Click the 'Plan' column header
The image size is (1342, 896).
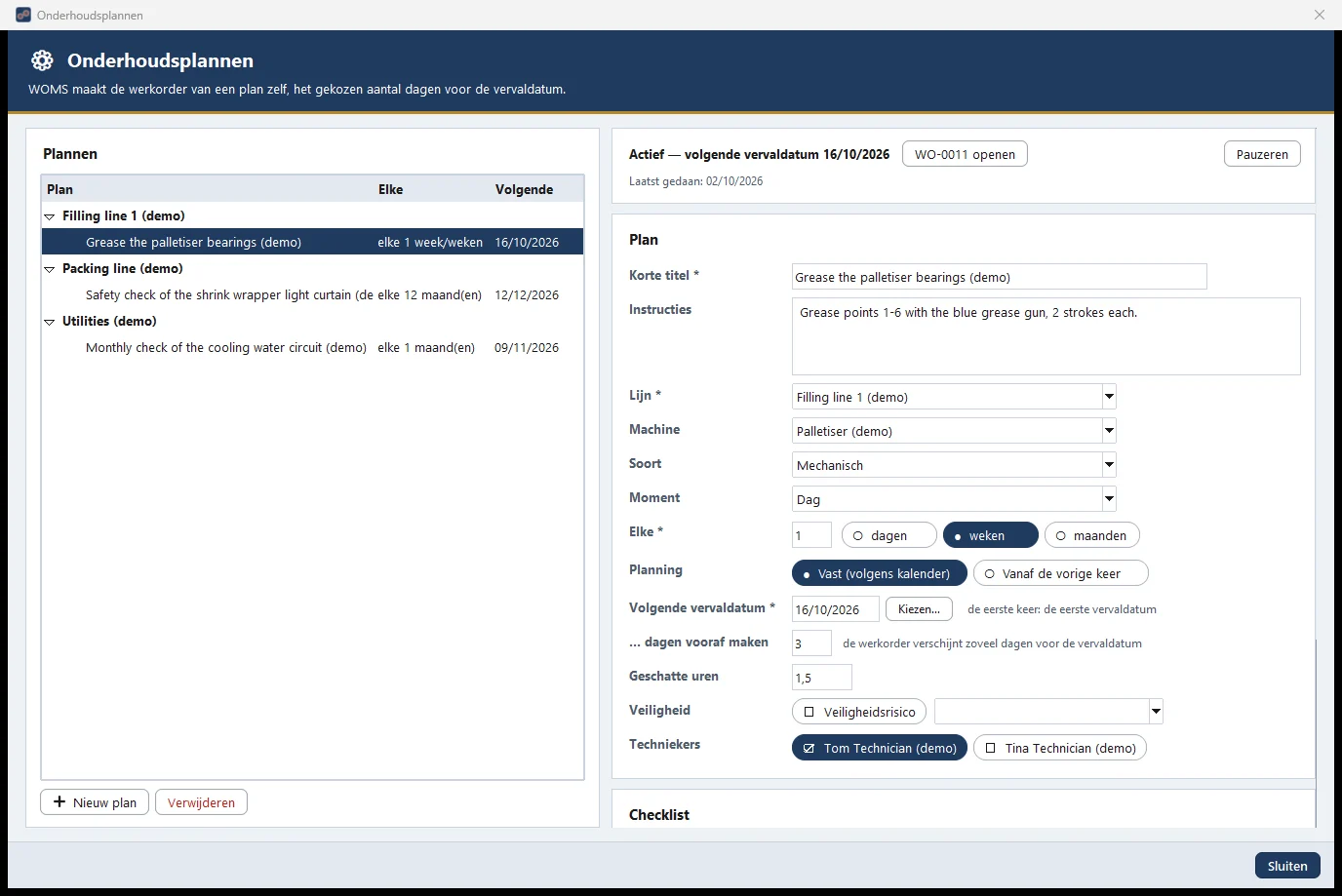click(x=59, y=189)
